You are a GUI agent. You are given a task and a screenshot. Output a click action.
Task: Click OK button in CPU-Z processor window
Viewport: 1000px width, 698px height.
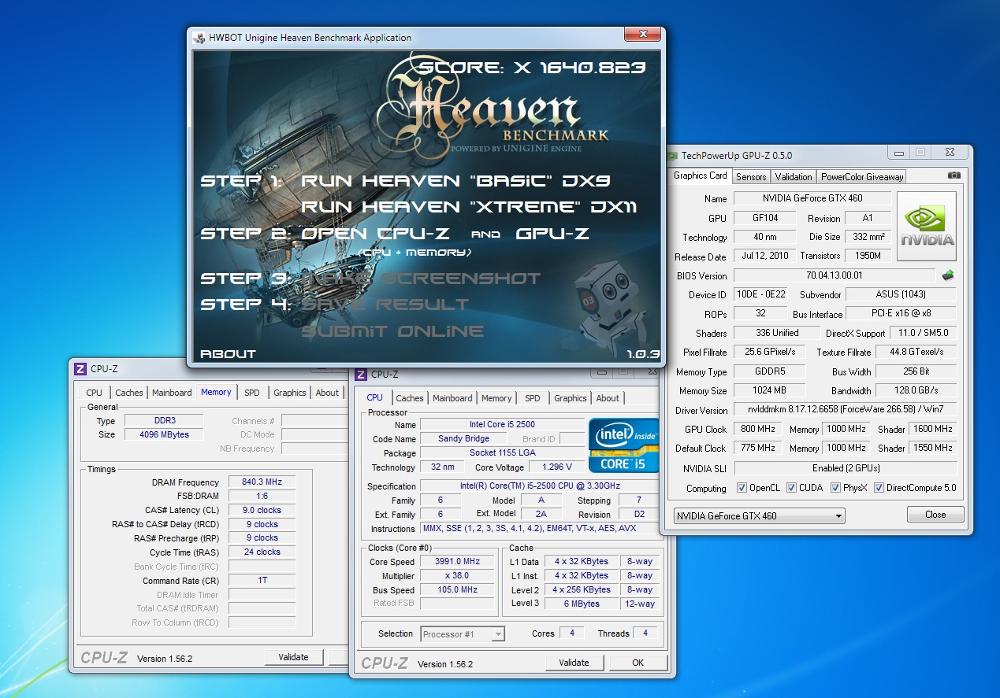[638, 663]
